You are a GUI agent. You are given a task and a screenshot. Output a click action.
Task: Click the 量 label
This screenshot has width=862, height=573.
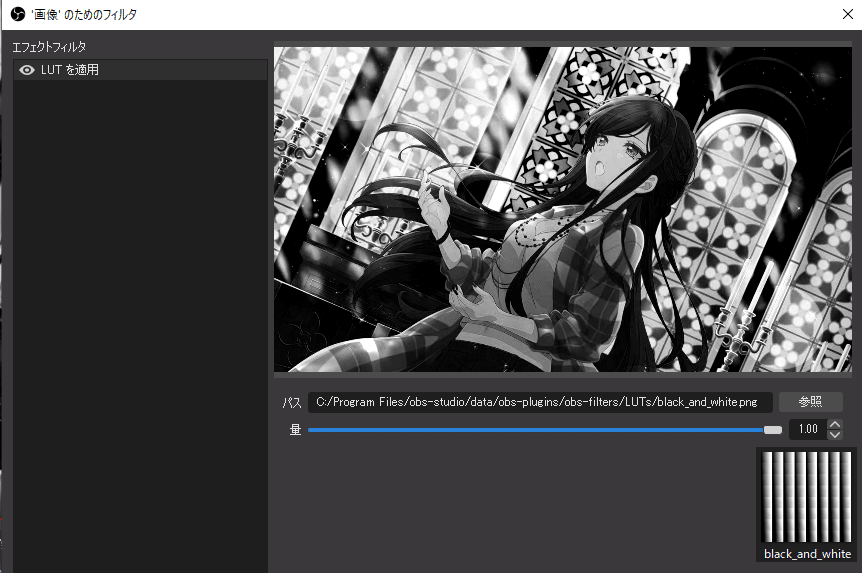point(295,429)
